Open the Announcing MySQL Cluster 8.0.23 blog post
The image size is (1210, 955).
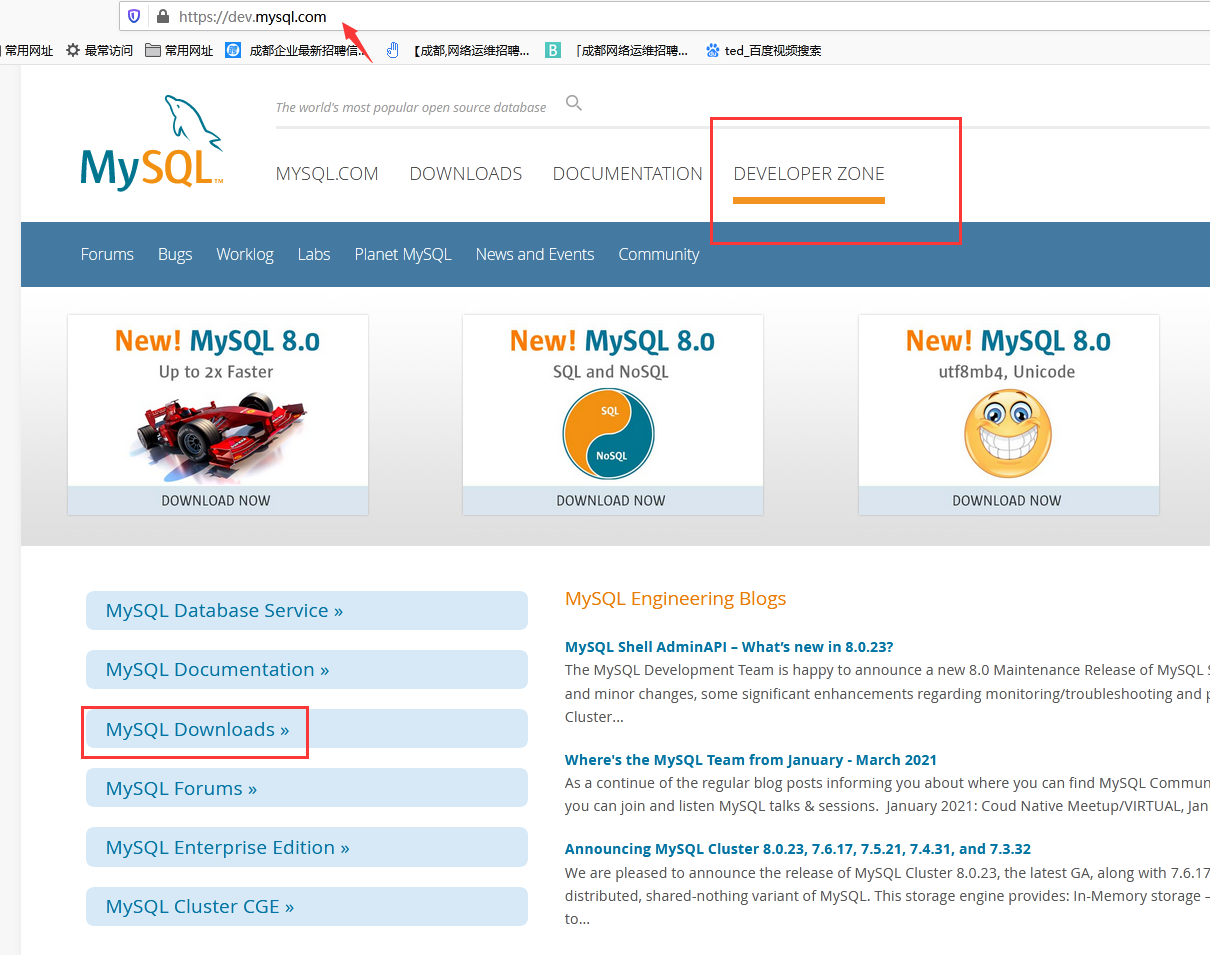pos(797,849)
